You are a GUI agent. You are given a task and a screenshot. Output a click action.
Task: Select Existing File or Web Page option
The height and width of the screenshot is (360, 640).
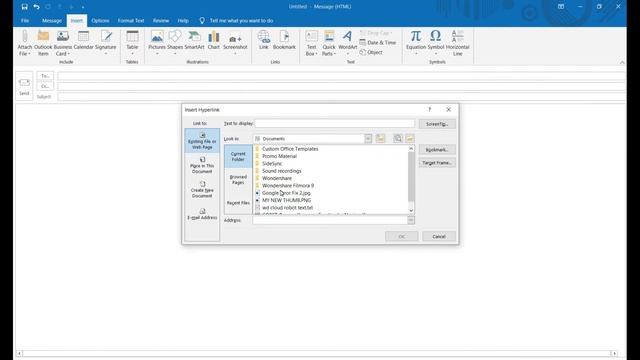pyautogui.click(x=202, y=140)
